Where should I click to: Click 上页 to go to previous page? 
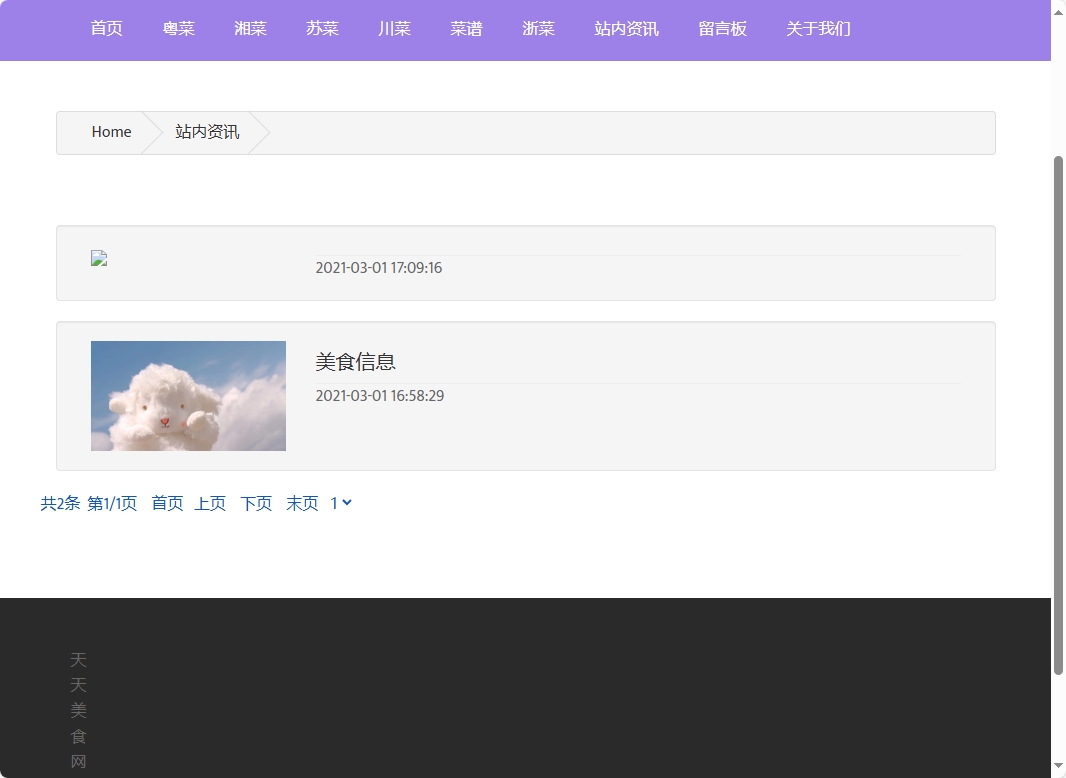click(210, 503)
